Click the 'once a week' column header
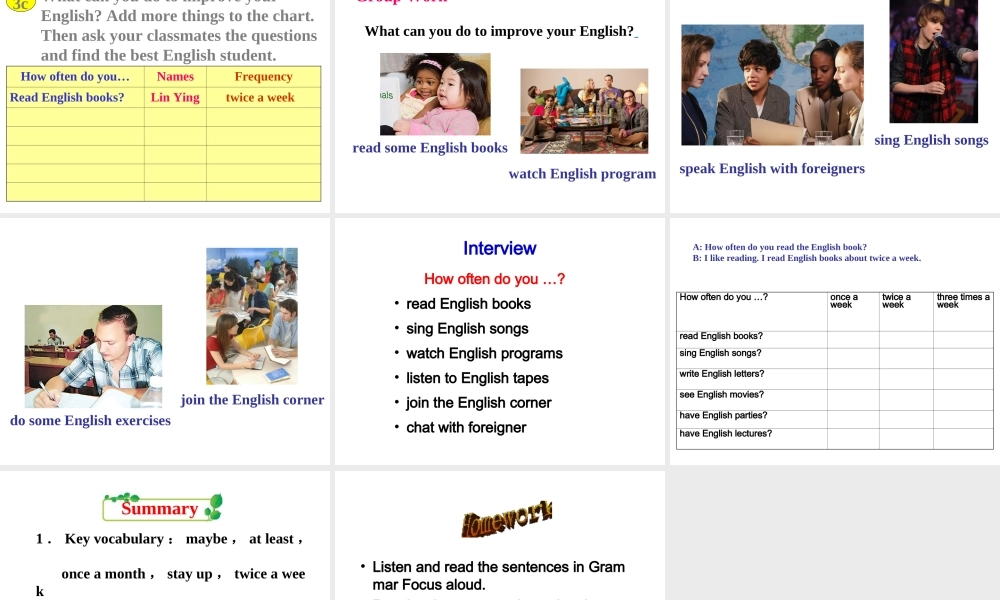This screenshot has height=600, width=1000. [x=853, y=311]
